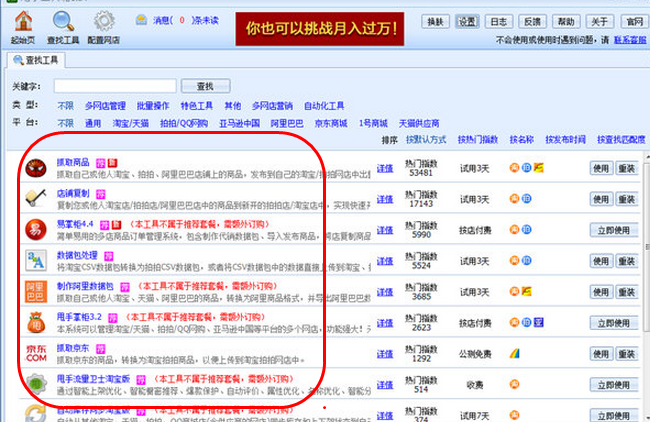Viewport: 650px width, 422px height.
Task: Filter type by 多网店管理
Action: (x=105, y=106)
